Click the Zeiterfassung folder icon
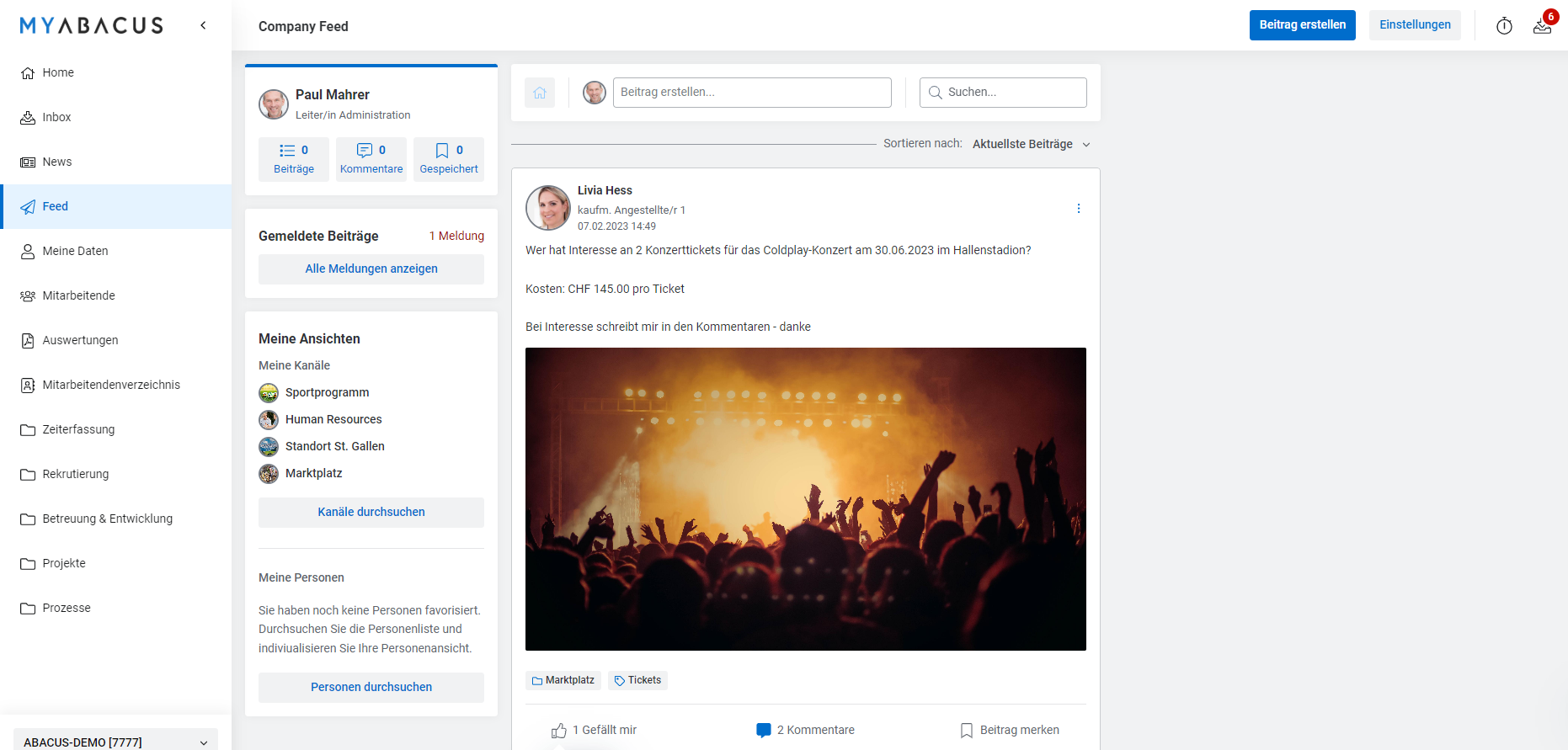The image size is (1568, 750). 28,429
